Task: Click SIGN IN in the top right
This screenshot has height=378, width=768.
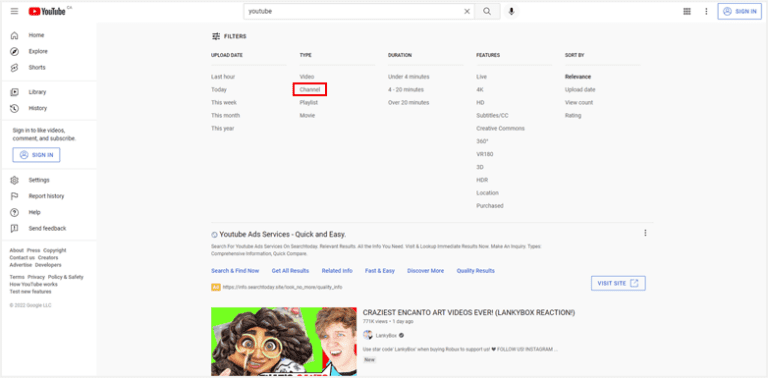Action: click(740, 11)
